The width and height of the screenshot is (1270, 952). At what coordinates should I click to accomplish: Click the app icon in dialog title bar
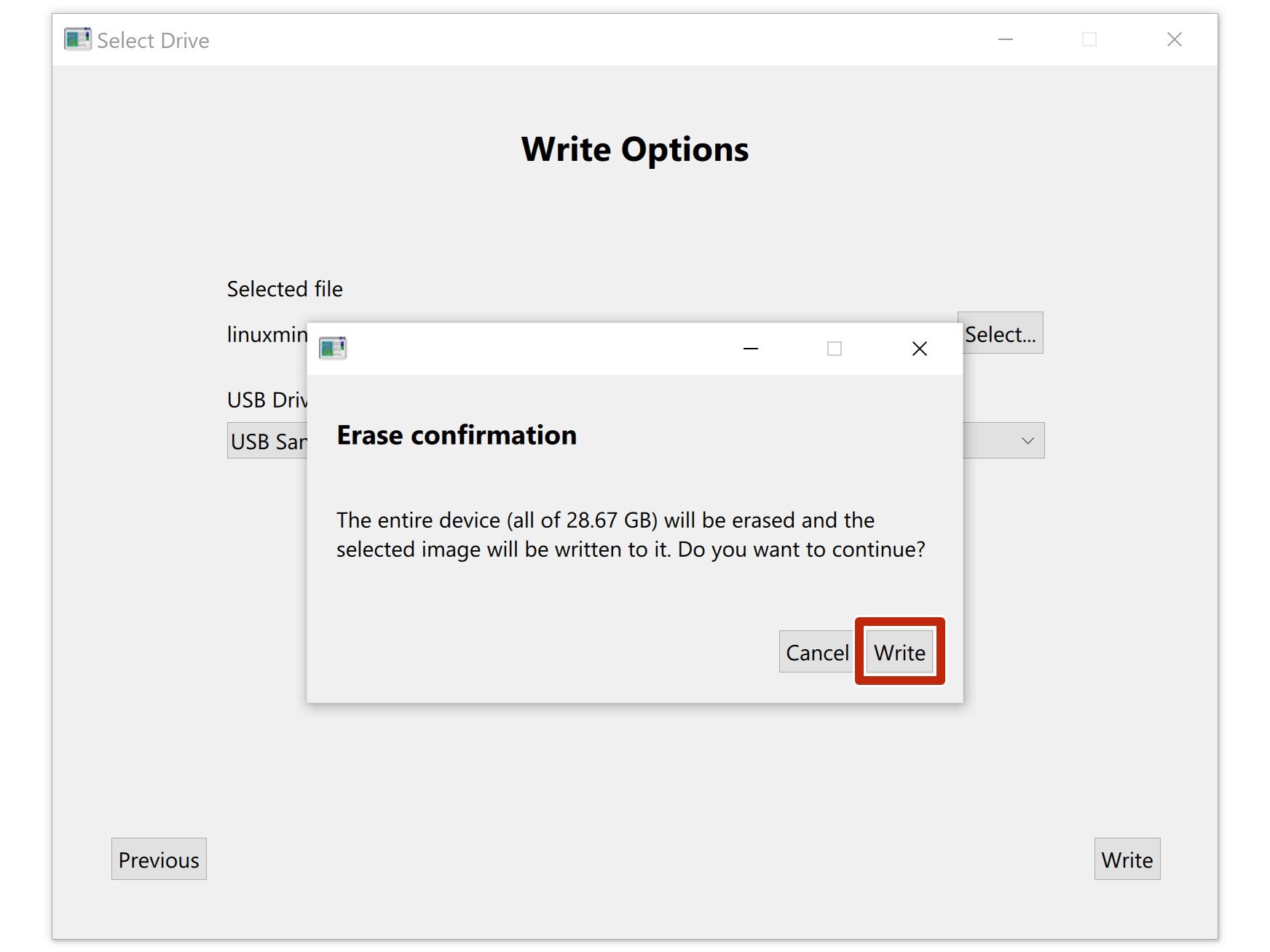tap(333, 349)
